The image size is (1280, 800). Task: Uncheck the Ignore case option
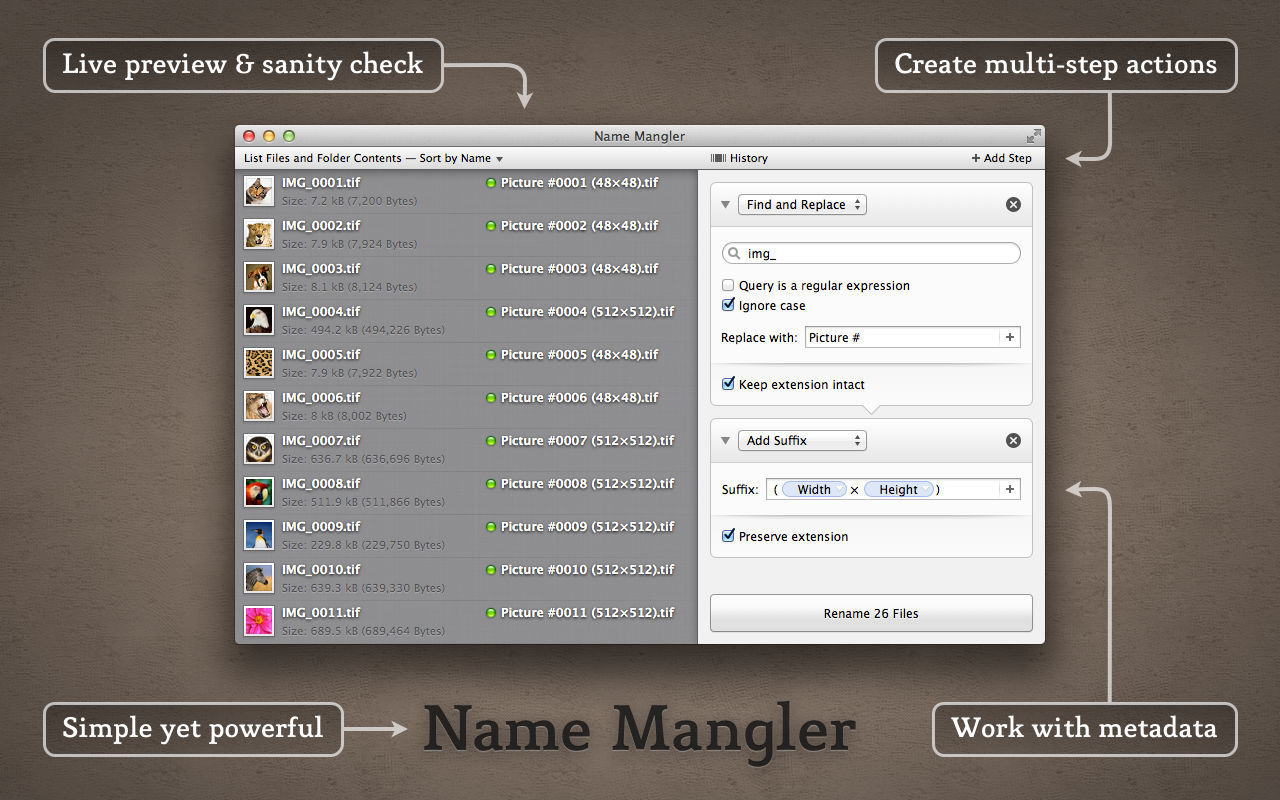click(x=728, y=305)
